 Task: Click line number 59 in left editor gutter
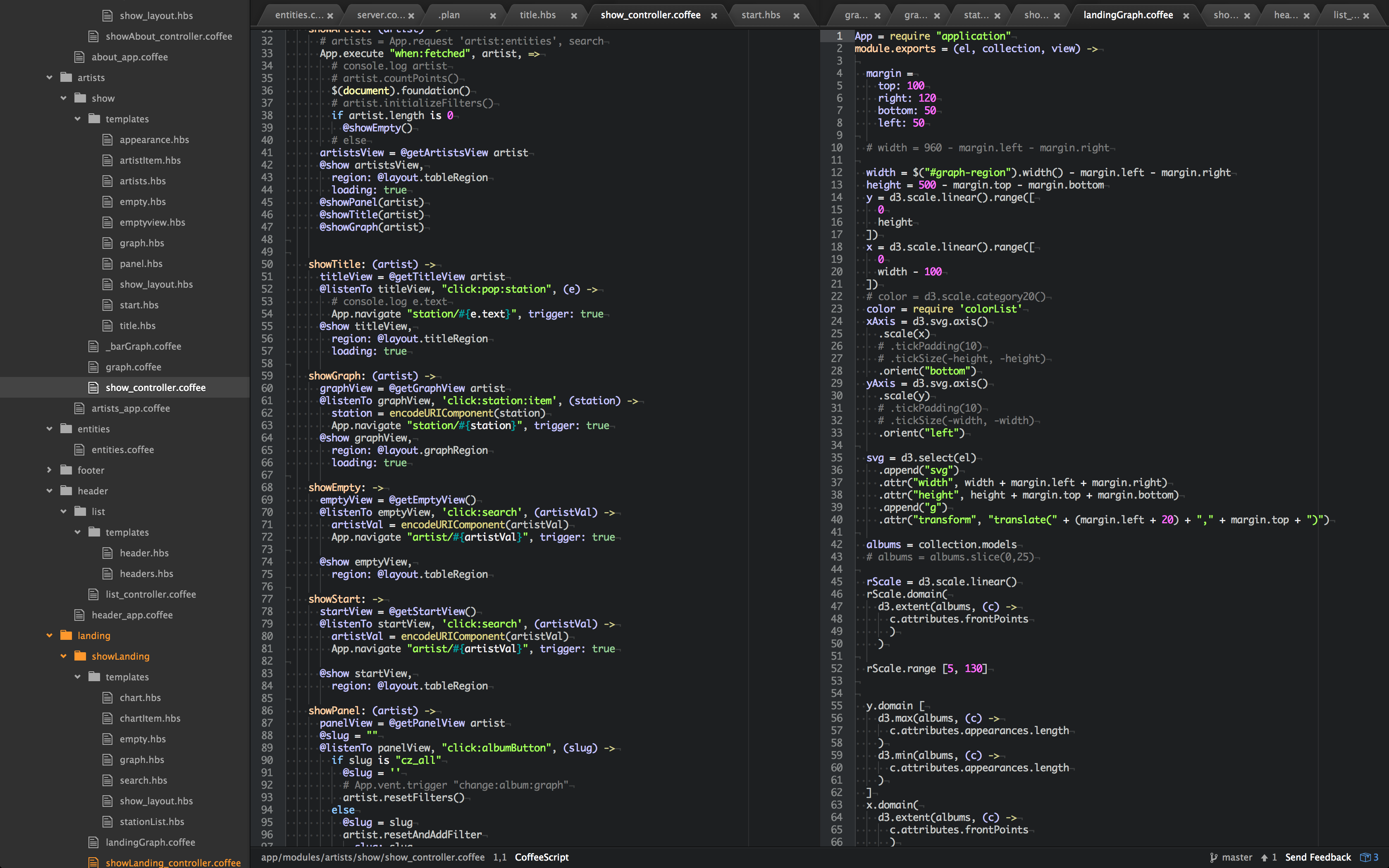(267, 376)
